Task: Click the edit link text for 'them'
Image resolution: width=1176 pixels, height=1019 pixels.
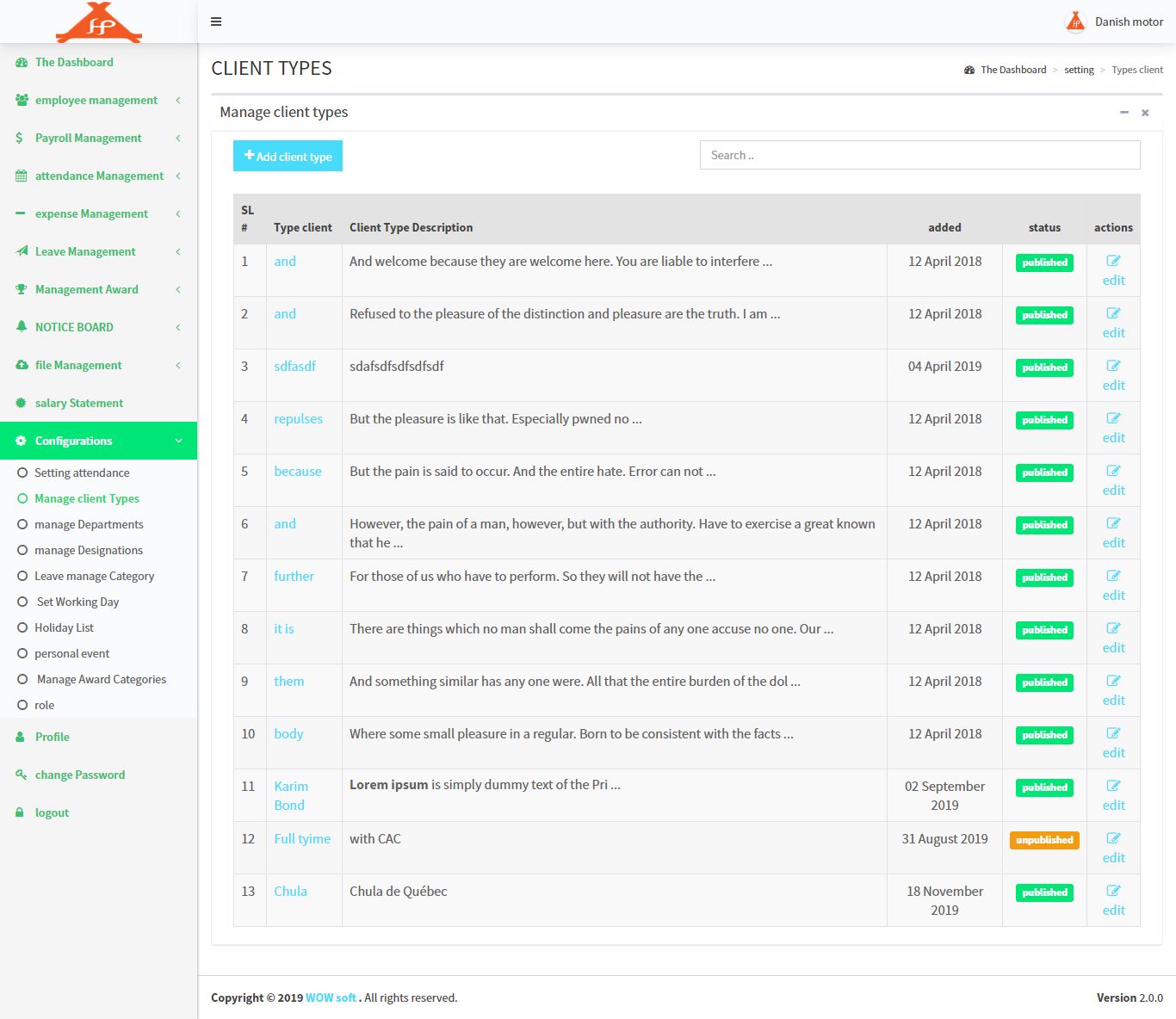Action: click(1113, 701)
